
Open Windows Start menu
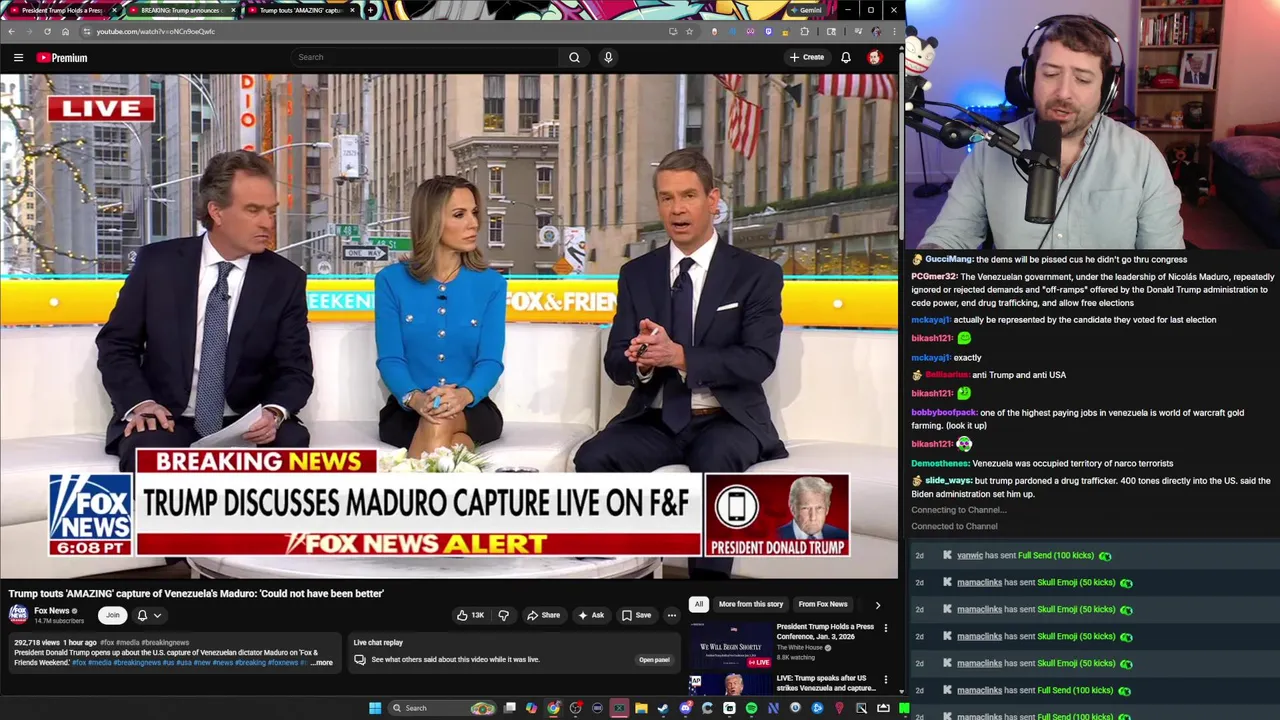tap(375, 708)
